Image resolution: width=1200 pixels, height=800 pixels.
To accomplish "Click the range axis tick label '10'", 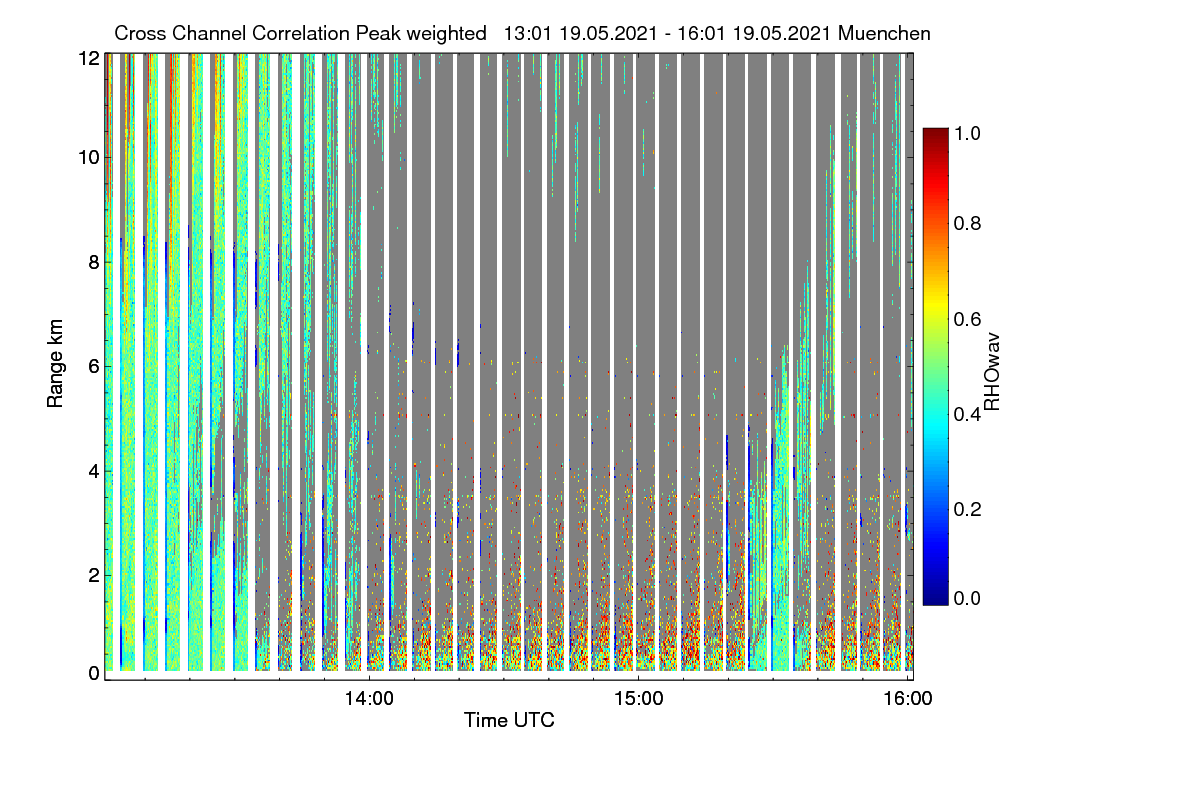I will click(x=89, y=157).
